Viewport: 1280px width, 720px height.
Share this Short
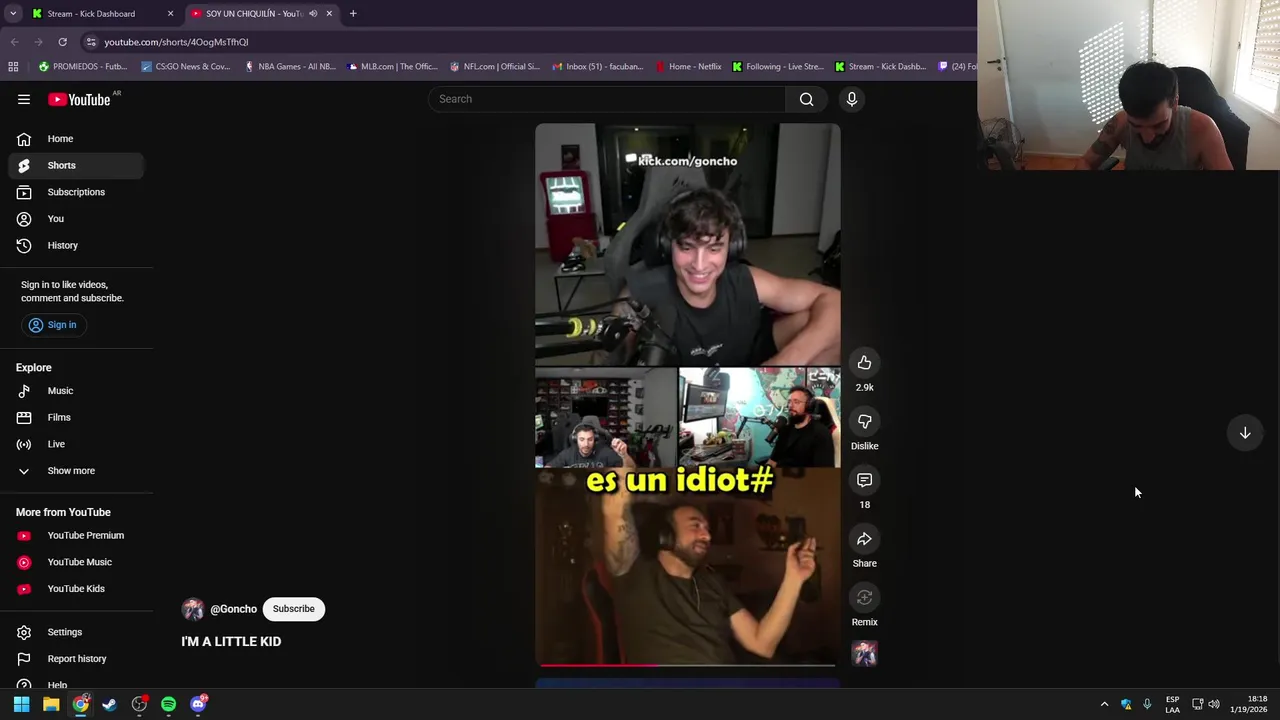pos(864,540)
